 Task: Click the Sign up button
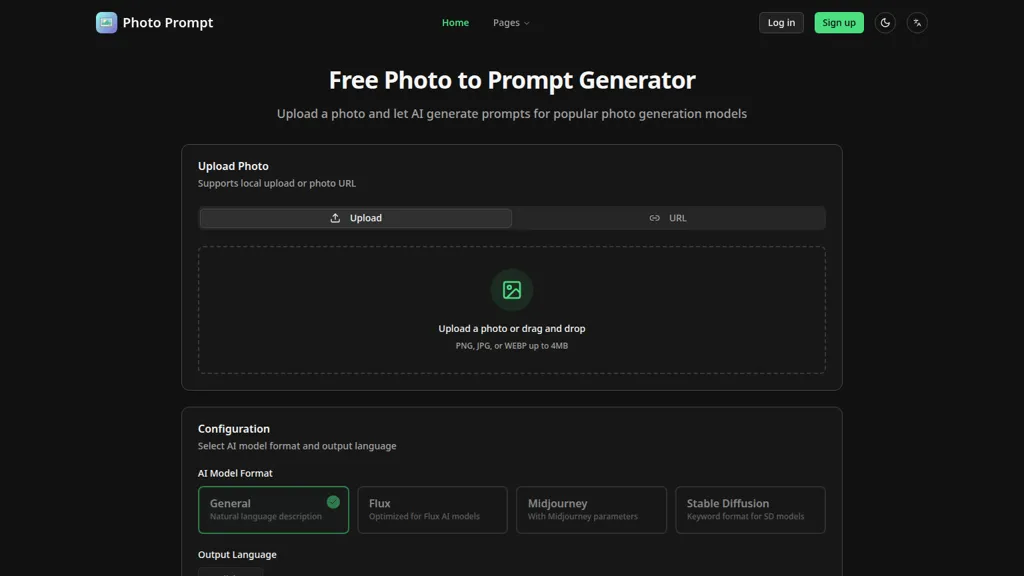click(x=839, y=23)
